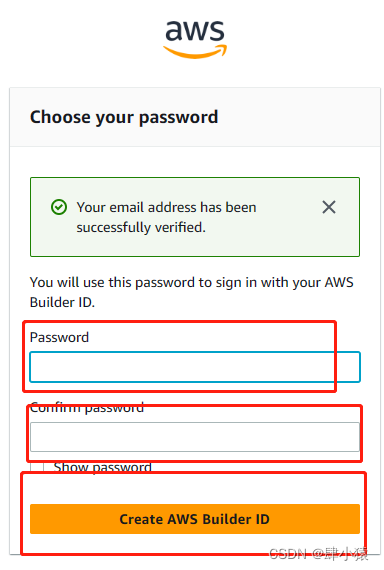Focus the Confirm password input field
This screenshot has height=570, width=384.
[x=195, y=437]
